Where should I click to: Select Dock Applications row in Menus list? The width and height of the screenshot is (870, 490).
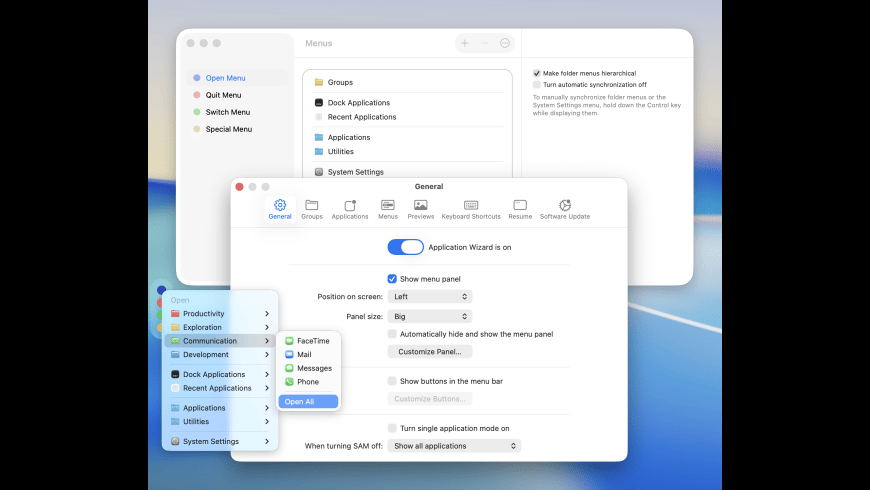point(407,103)
